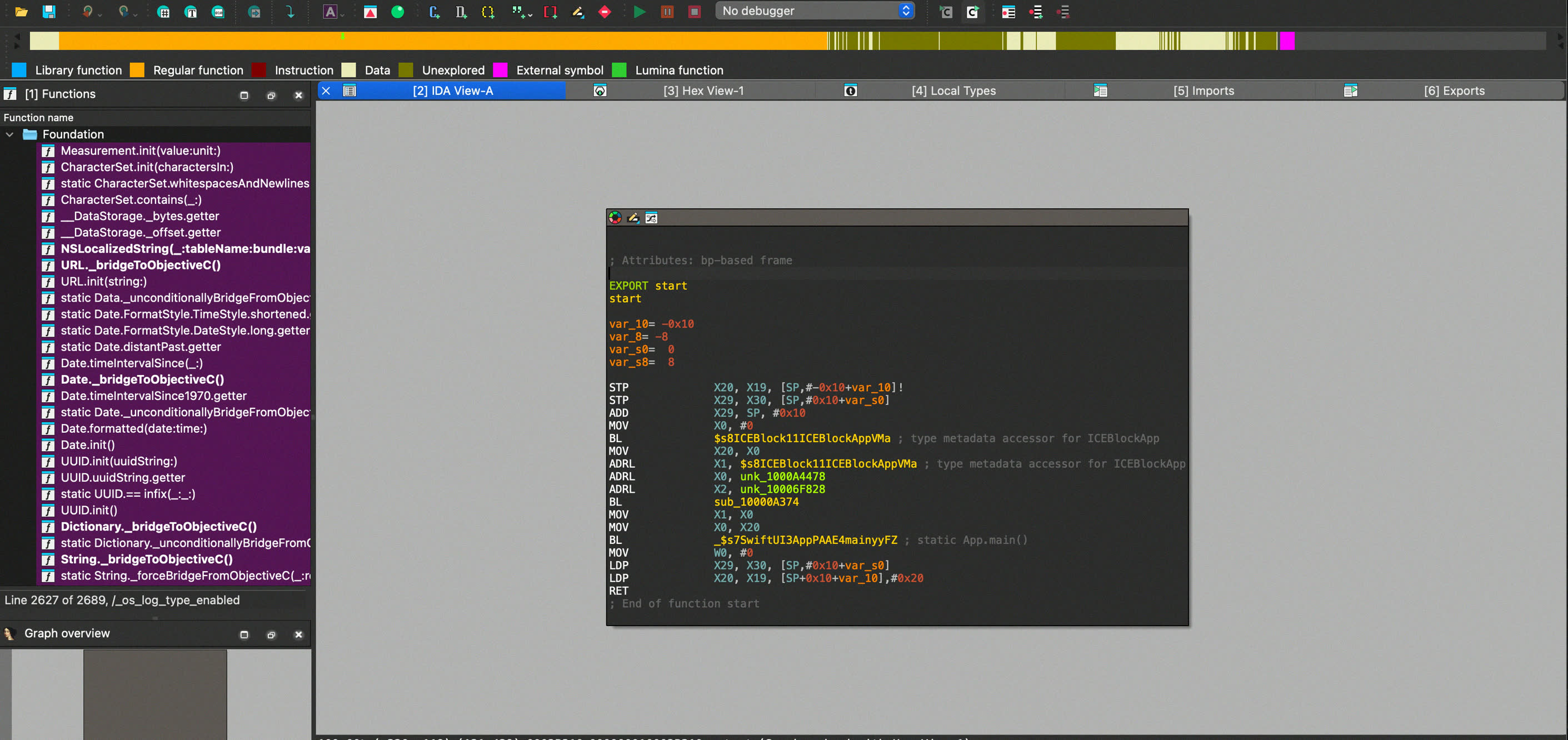
Task: Start the process with the green play icon
Action: coord(639,12)
